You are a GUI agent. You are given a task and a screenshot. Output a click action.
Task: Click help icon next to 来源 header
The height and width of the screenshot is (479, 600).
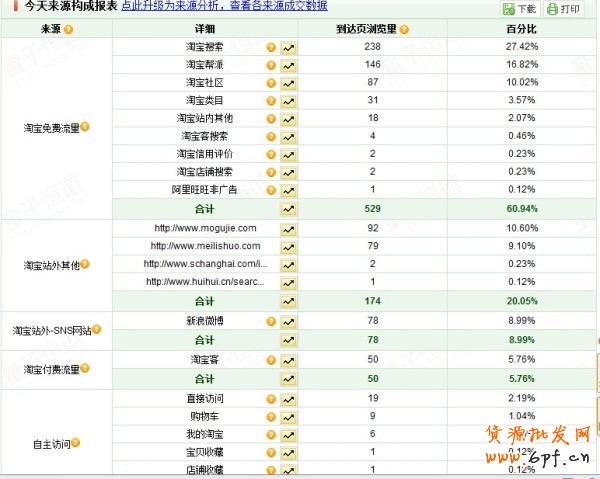point(68,29)
